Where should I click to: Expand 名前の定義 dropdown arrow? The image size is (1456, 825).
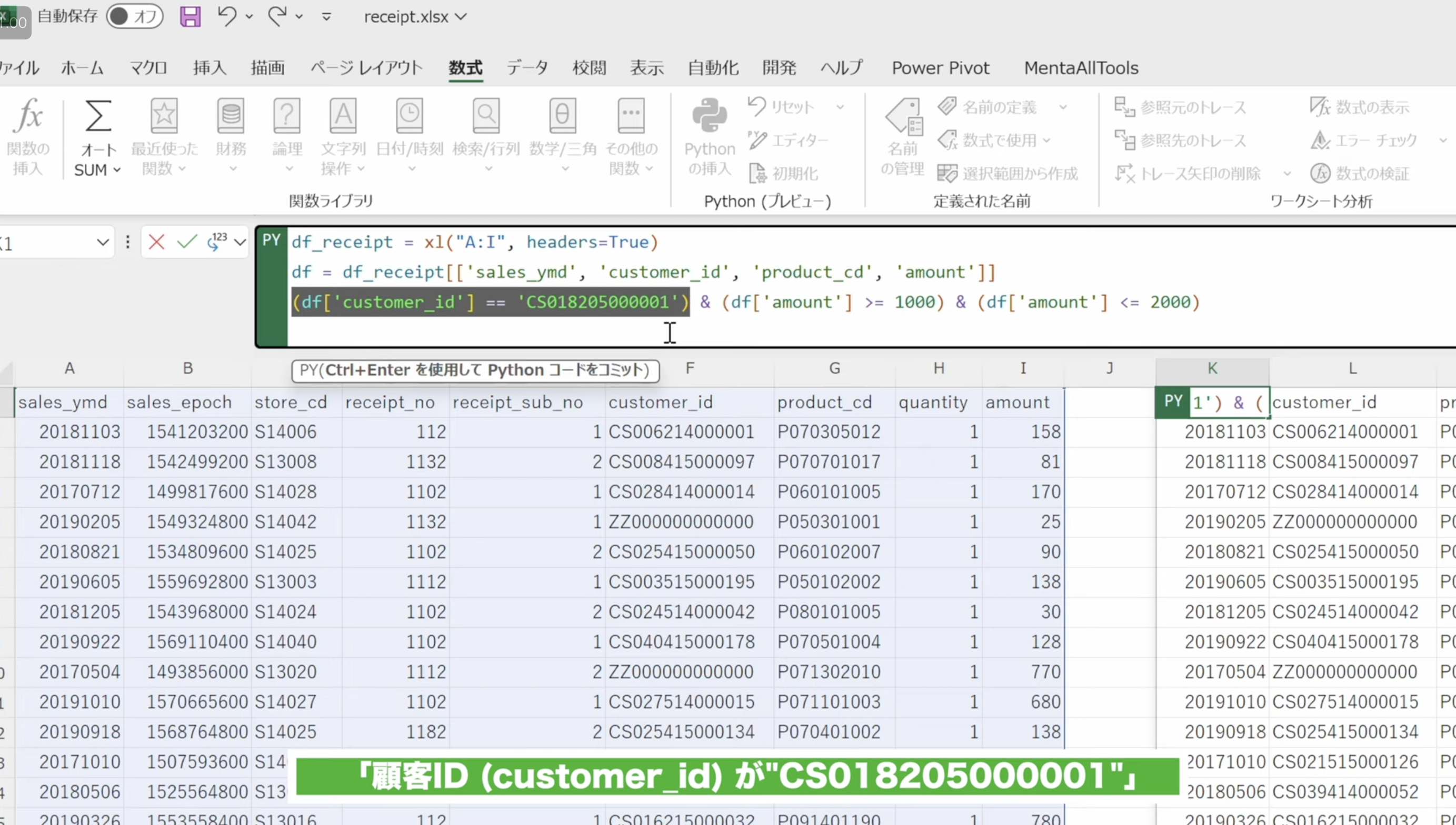pos(1063,106)
